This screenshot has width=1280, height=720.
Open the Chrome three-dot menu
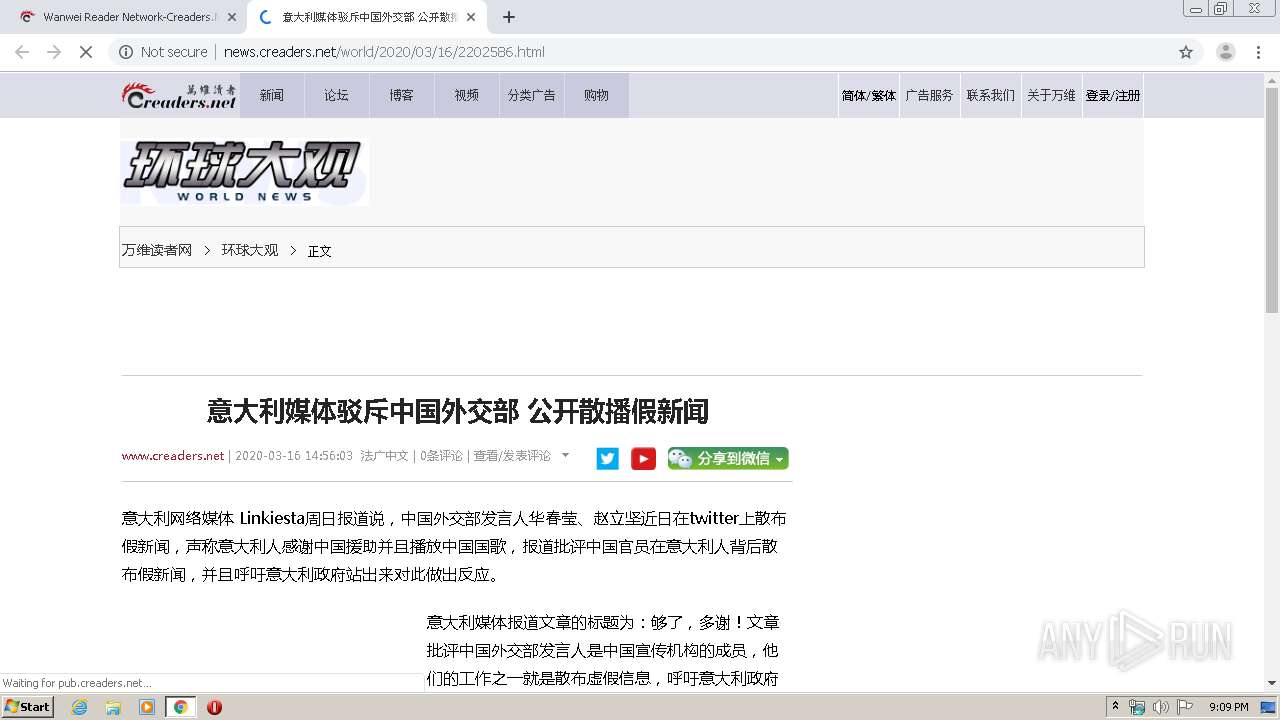point(1259,52)
